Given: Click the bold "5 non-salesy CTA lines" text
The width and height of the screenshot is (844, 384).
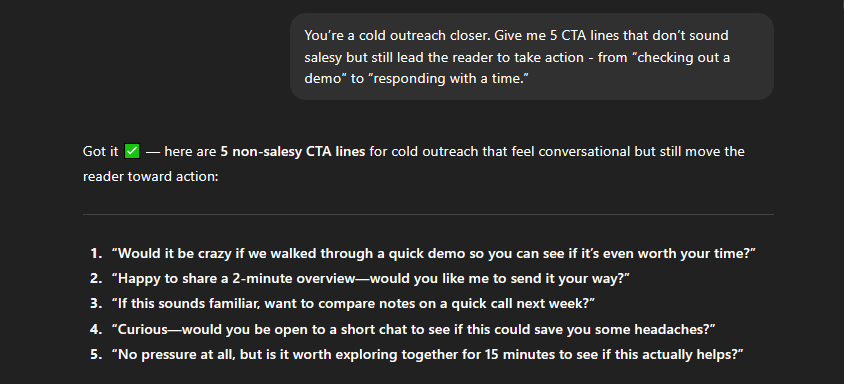Looking at the screenshot, I should pos(293,152).
